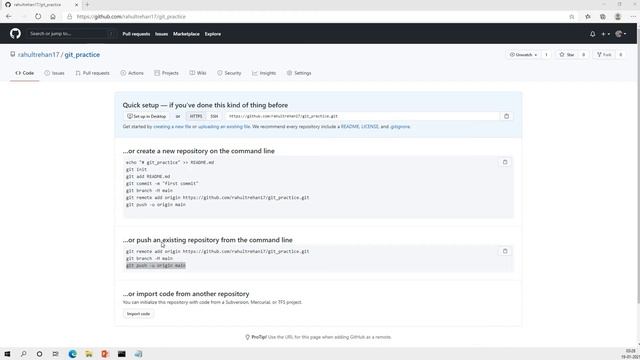Open the GitHub home logo
The width and height of the screenshot is (640, 360).
coord(15,33)
